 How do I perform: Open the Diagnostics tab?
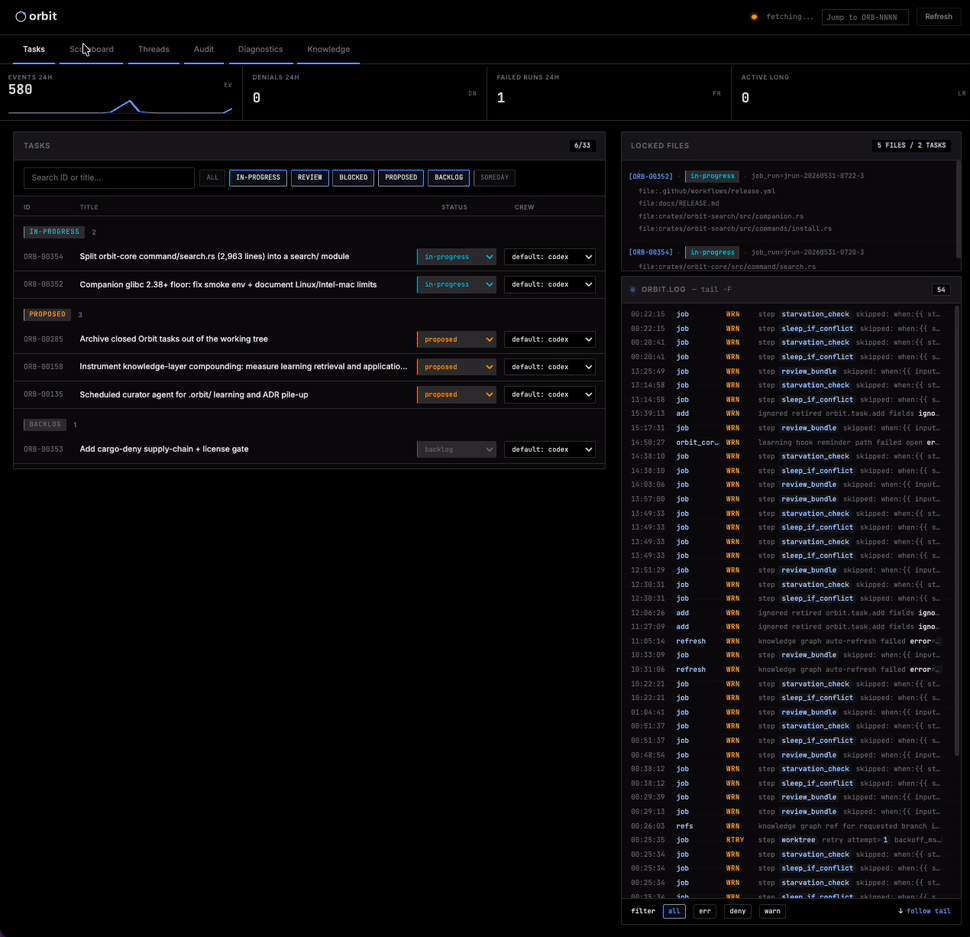click(x=260, y=49)
